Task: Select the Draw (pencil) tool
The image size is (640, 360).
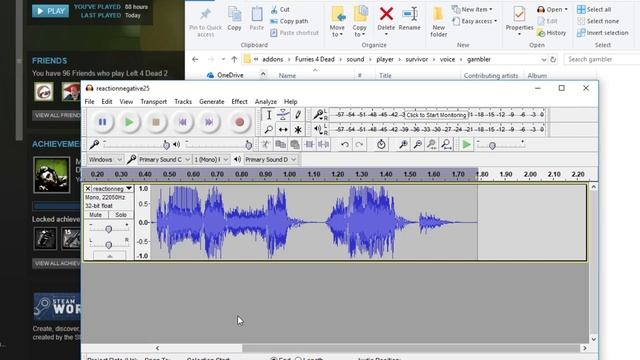Action: click(298, 115)
